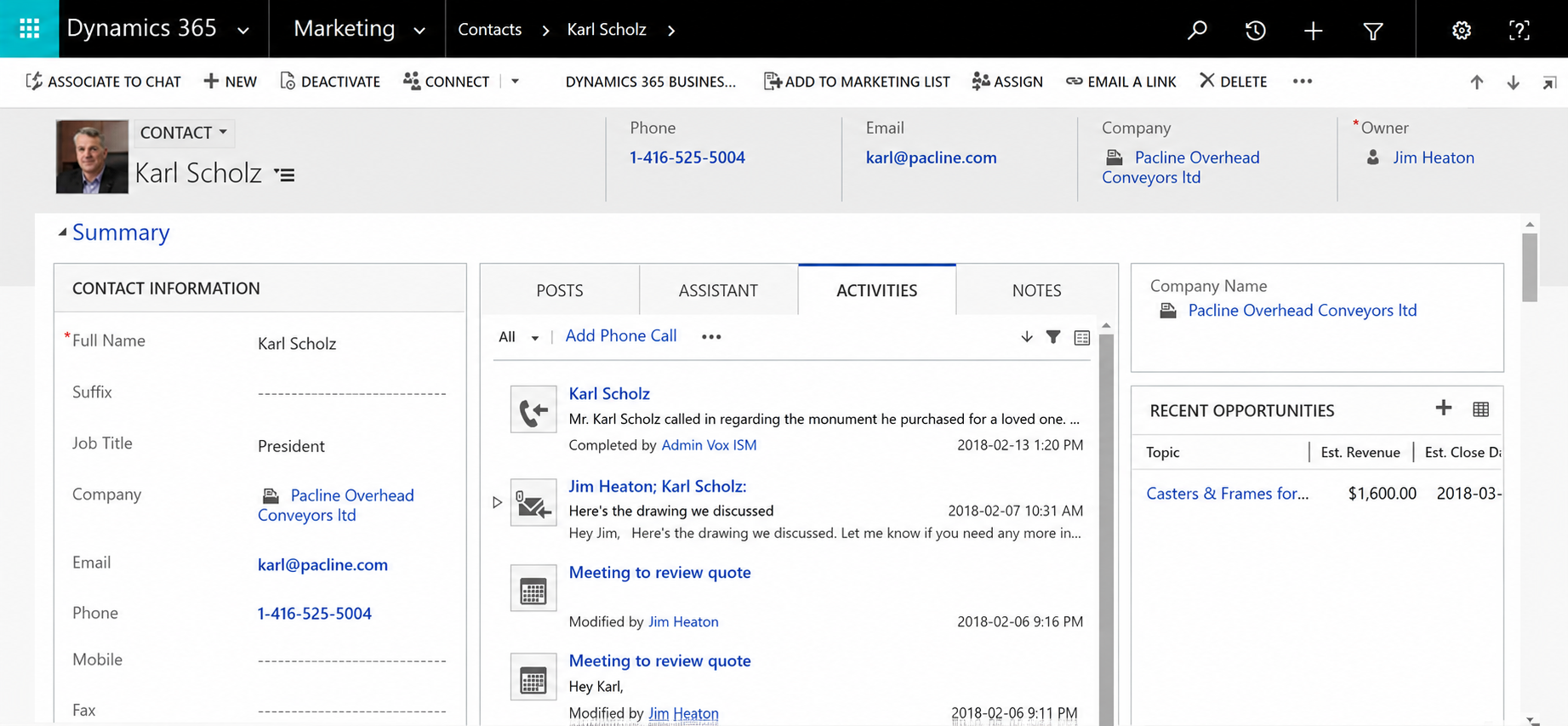Sort by Est. Revenue column header

coord(1360,453)
